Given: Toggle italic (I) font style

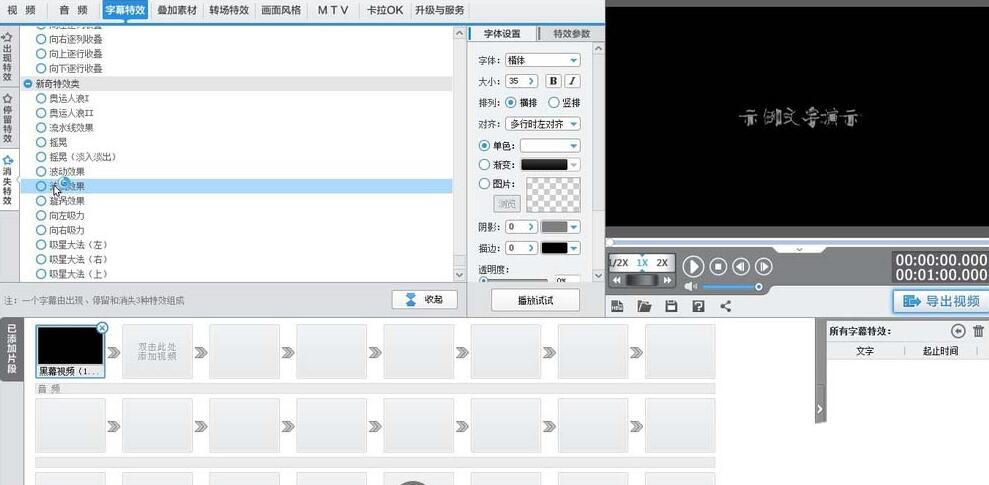Looking at the screenshot, I should click(572, 81).
